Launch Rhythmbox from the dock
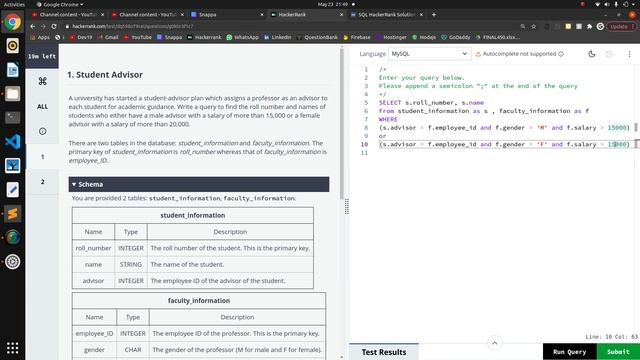The image size is (640, 360). pyautogui.click(x=13, y=46)
